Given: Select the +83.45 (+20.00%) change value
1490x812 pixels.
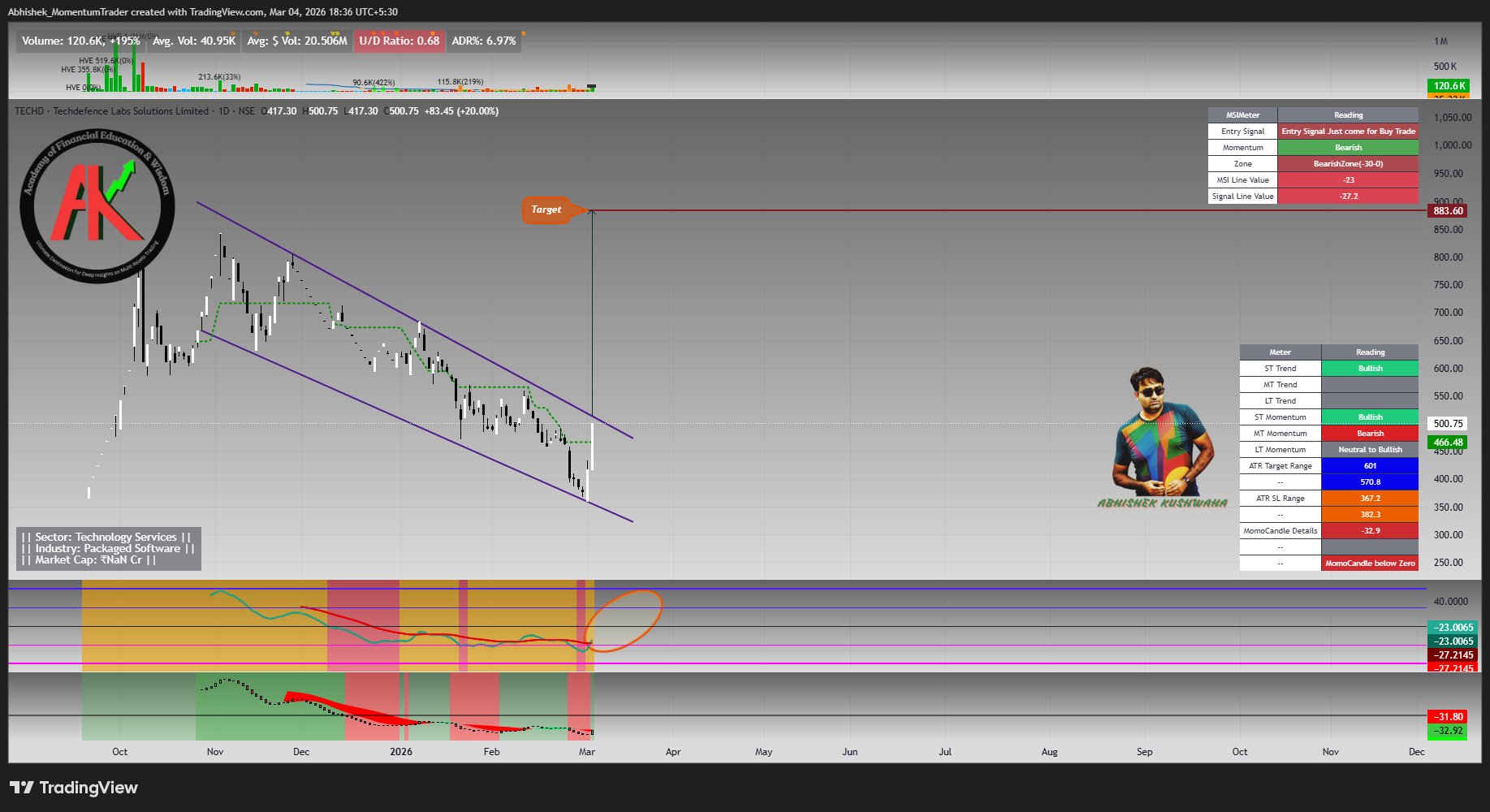Looking at the screenshot, I should [461, 111].
